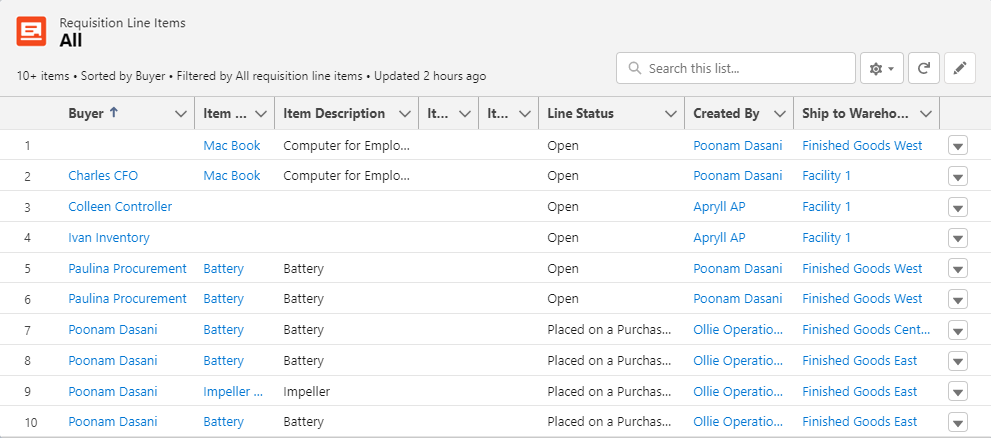Click the pencil edit list icon

959,68
